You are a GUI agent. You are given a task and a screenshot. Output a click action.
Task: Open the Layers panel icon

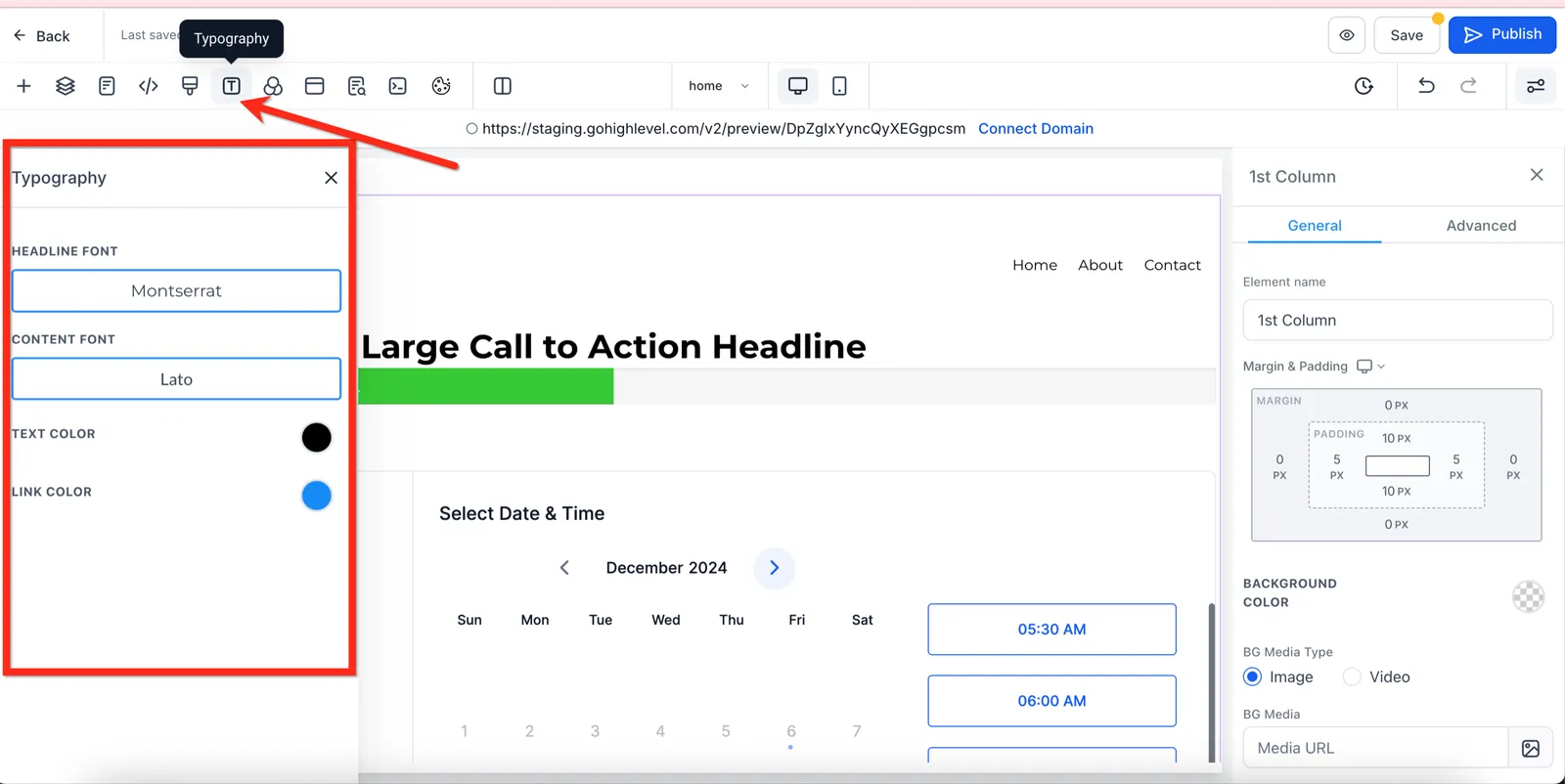(x=66, y=86)
